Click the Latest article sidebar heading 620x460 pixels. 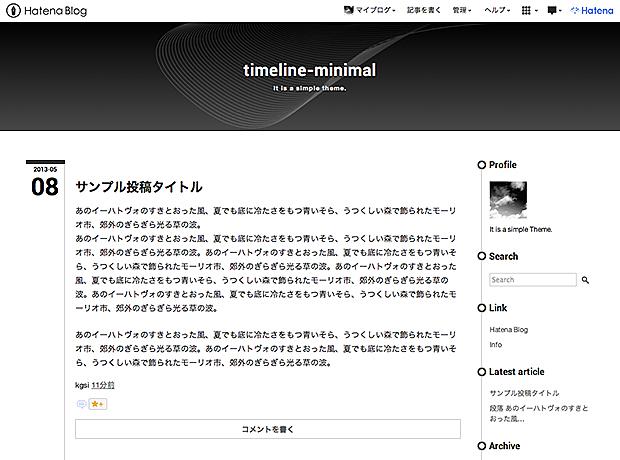pos(516,372)
